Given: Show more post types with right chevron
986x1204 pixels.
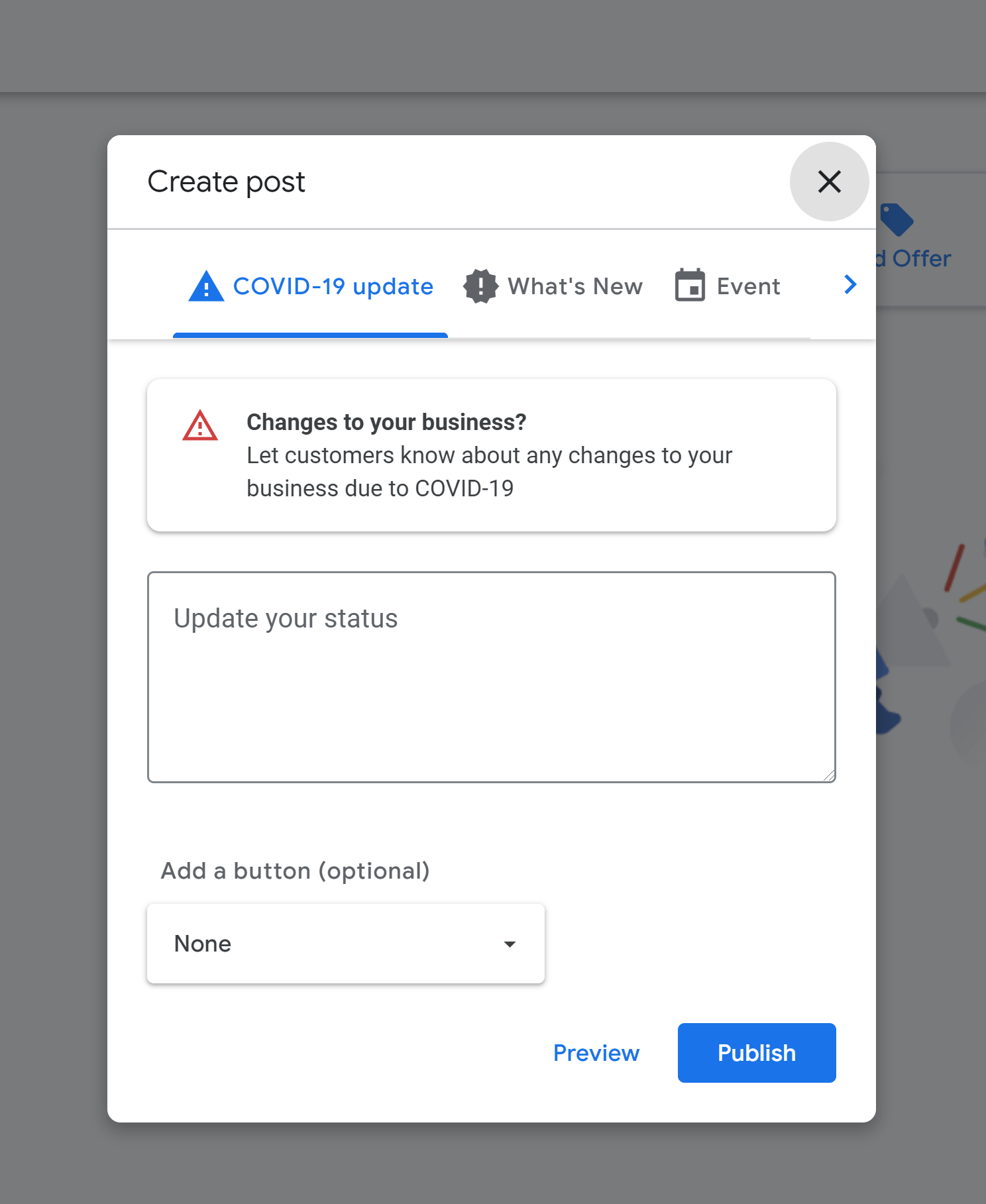Looking at the screenshot, I should pos(850,285).
